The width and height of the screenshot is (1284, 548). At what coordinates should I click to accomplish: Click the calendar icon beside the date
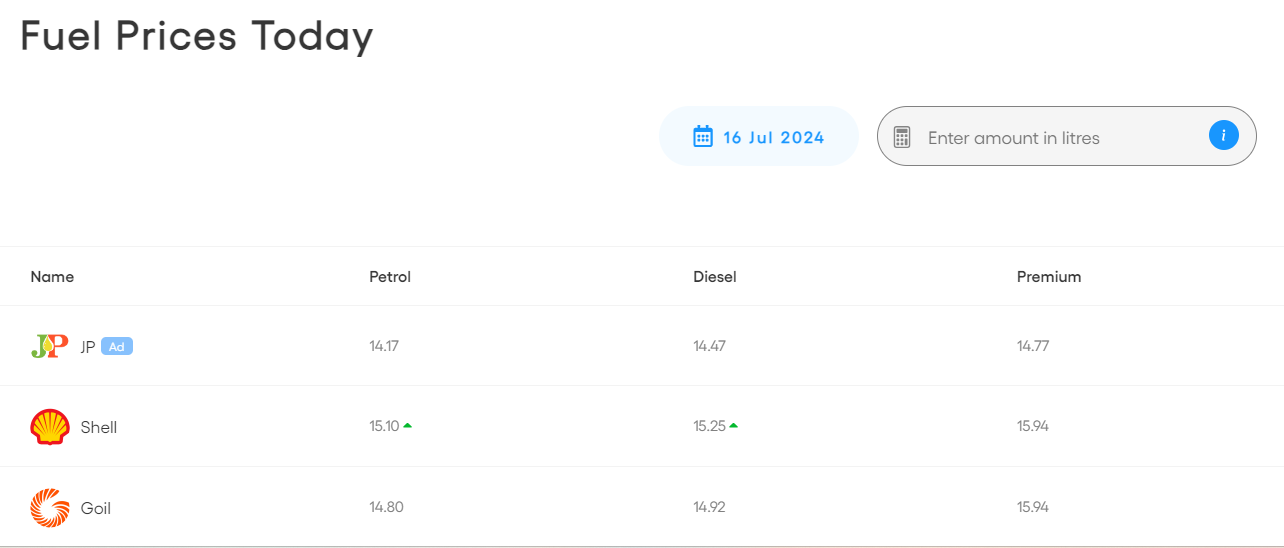pos(703,137)
